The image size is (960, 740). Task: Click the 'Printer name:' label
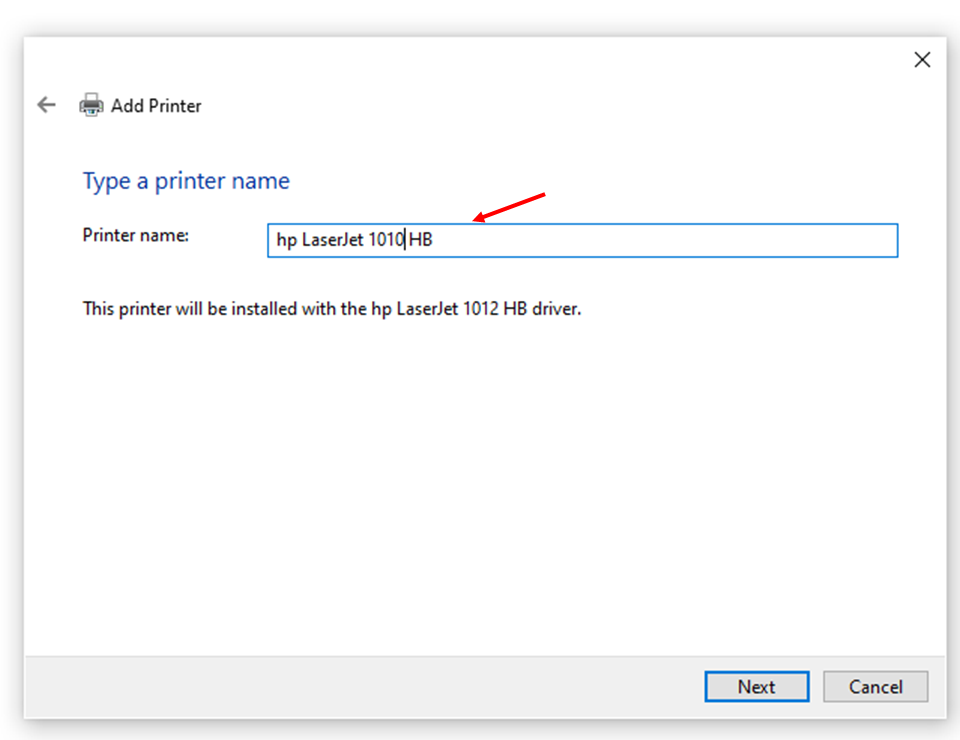click(136, 235)
